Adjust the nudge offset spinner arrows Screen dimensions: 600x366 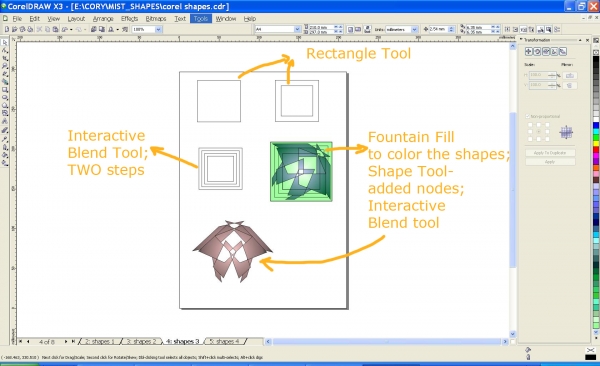pos(451,29)
